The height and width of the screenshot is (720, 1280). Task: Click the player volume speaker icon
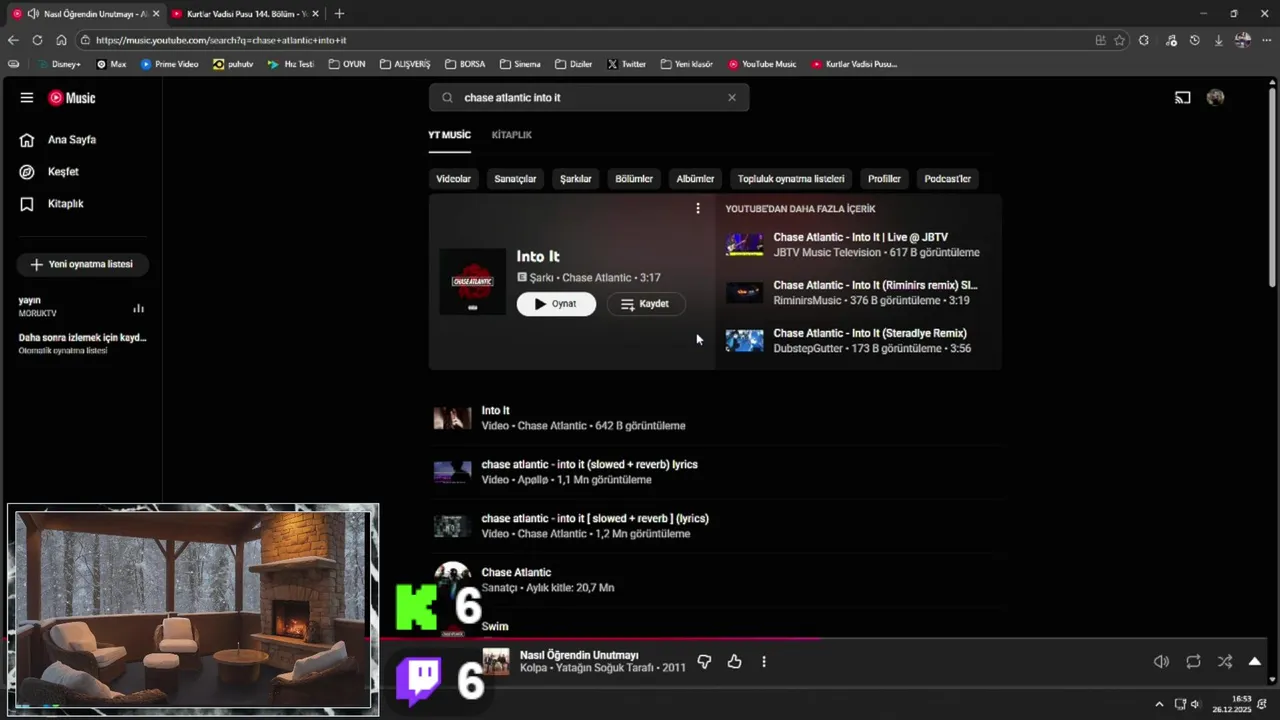coord(1161,662)
